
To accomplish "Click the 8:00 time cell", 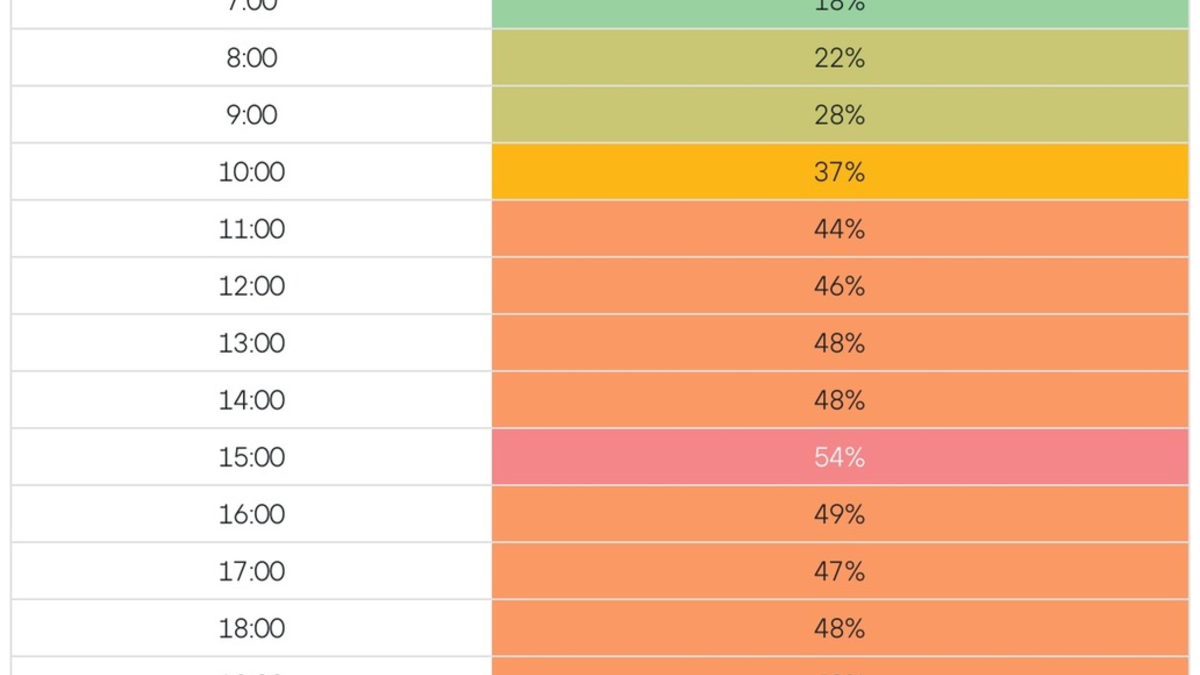I will point(252,58).
